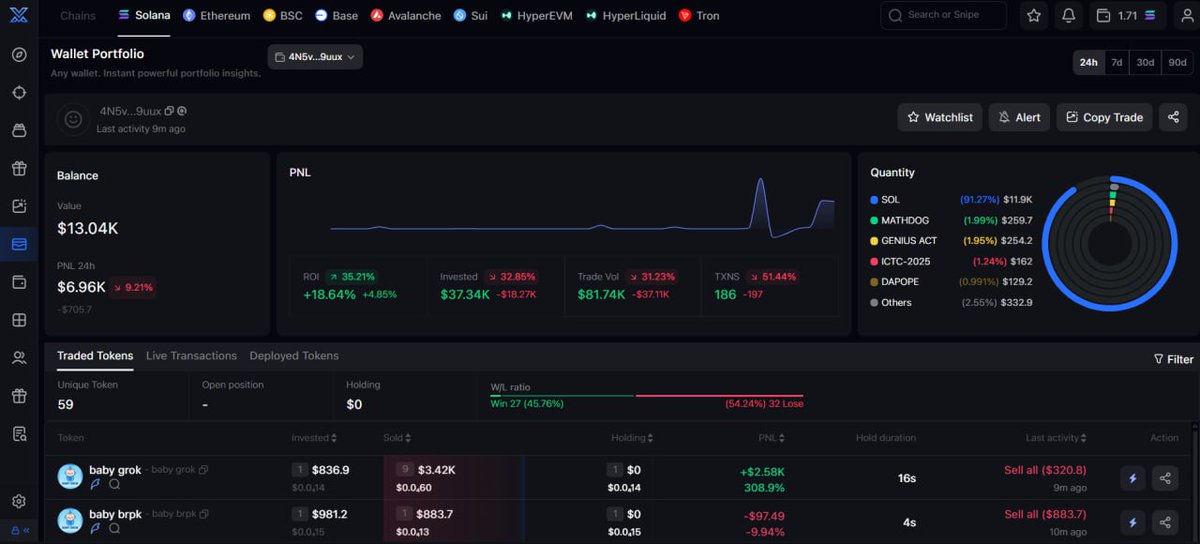Select the 30d time range

click(1145, 62)
